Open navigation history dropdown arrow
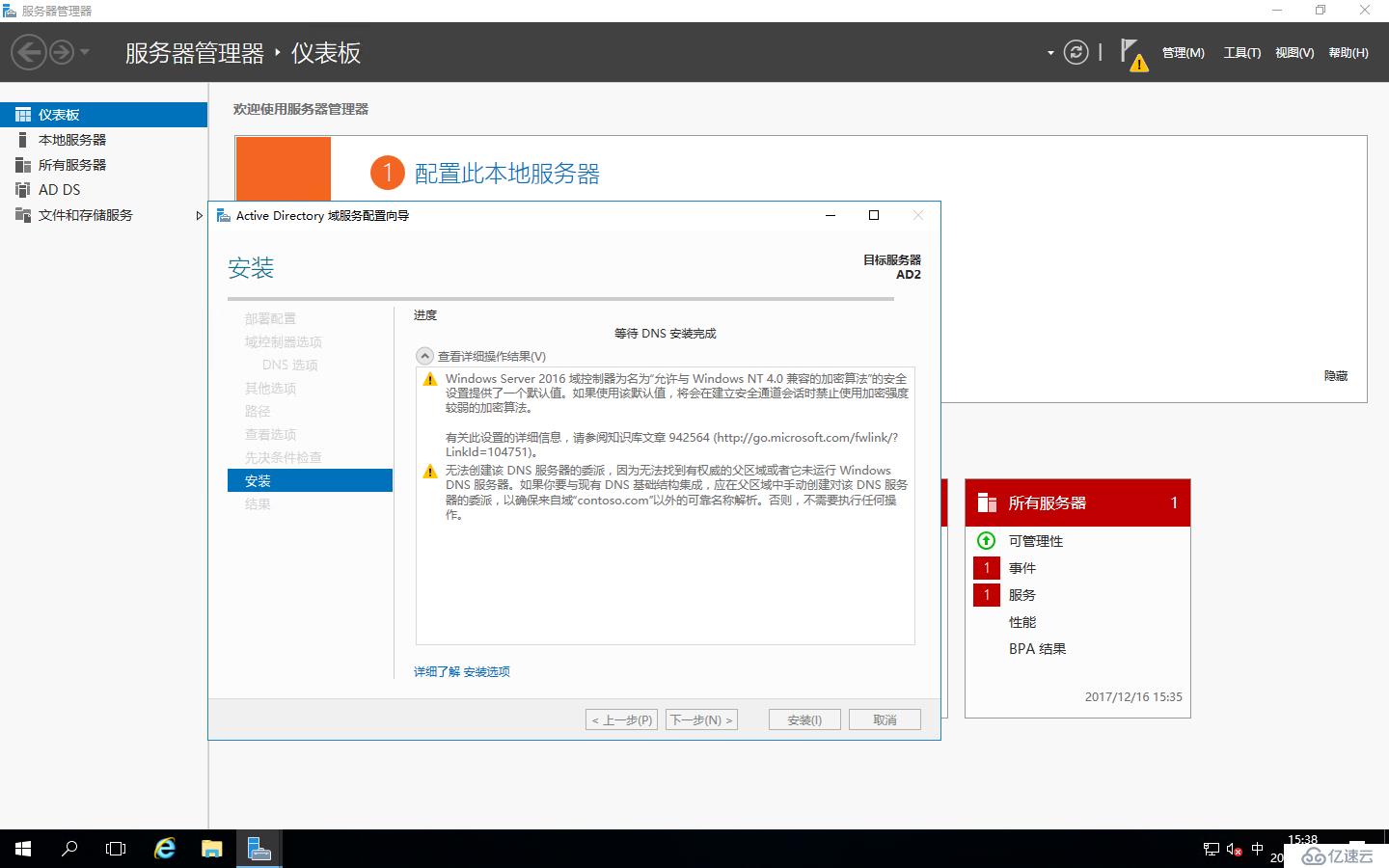 coord(85,52)
